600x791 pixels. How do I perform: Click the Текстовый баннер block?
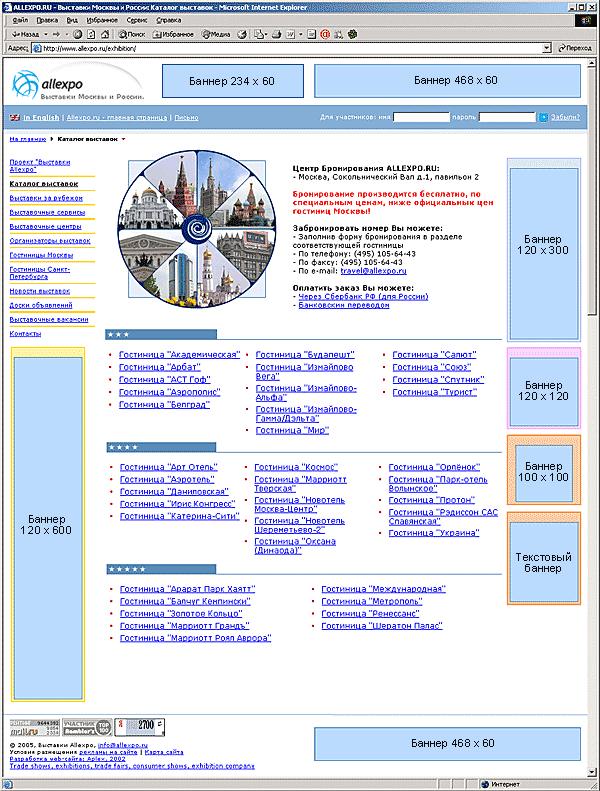(543, 558)
